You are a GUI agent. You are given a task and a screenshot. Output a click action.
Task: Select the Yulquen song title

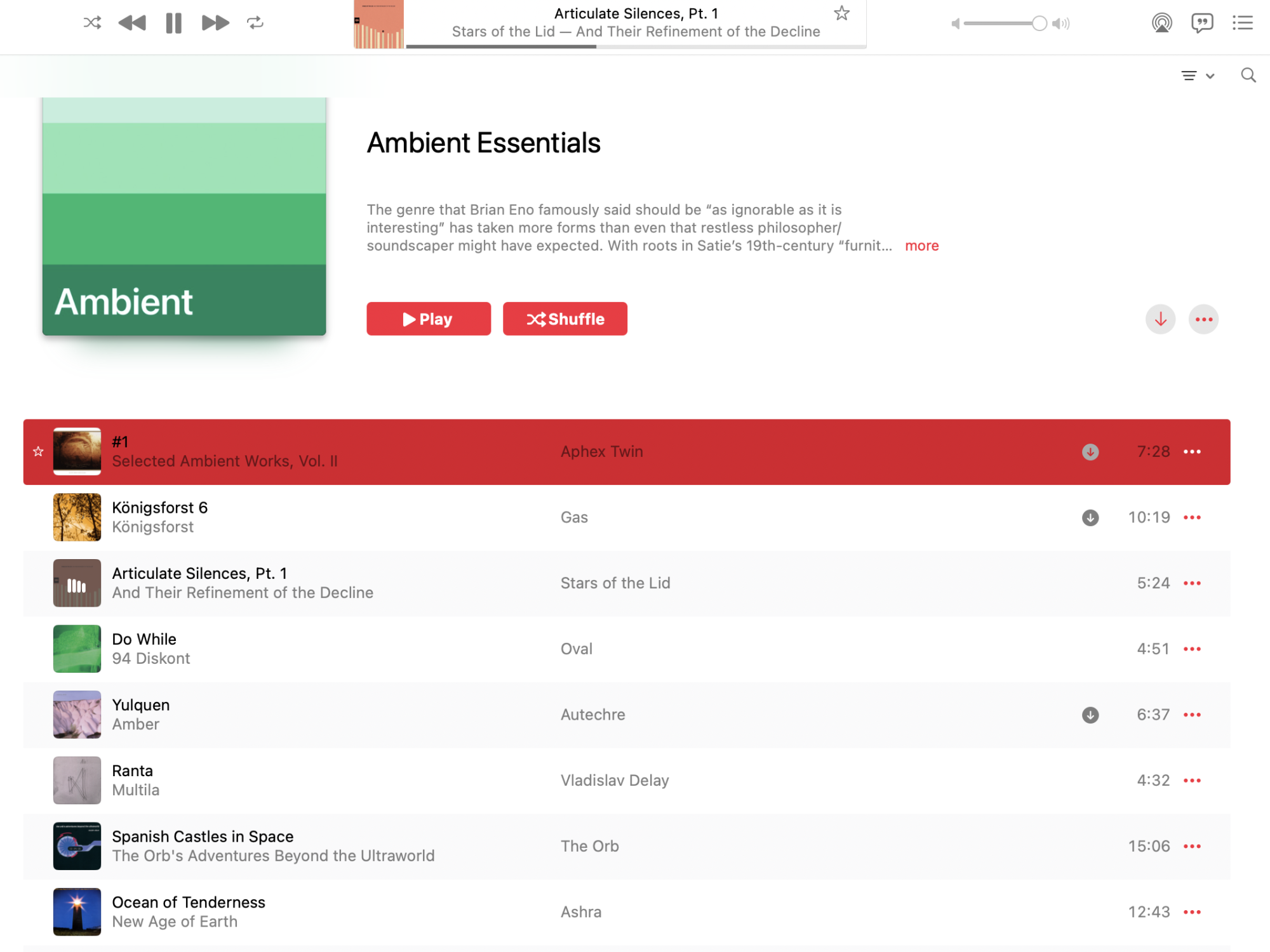pos(141,705)
